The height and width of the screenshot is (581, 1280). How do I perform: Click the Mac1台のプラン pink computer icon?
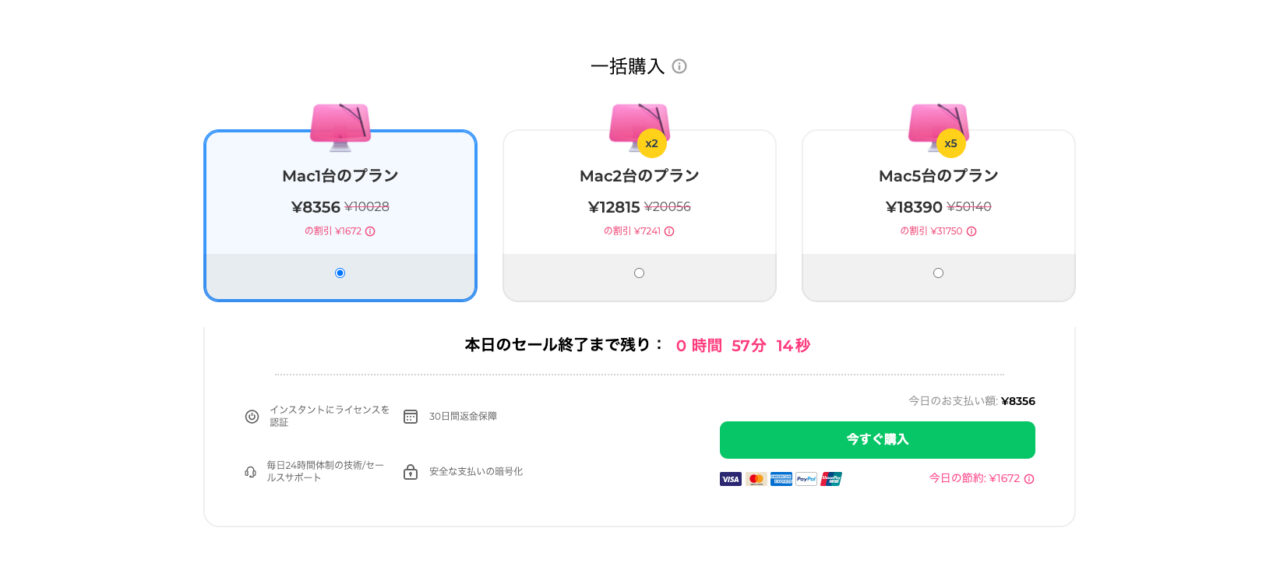[x=340, y=126]
